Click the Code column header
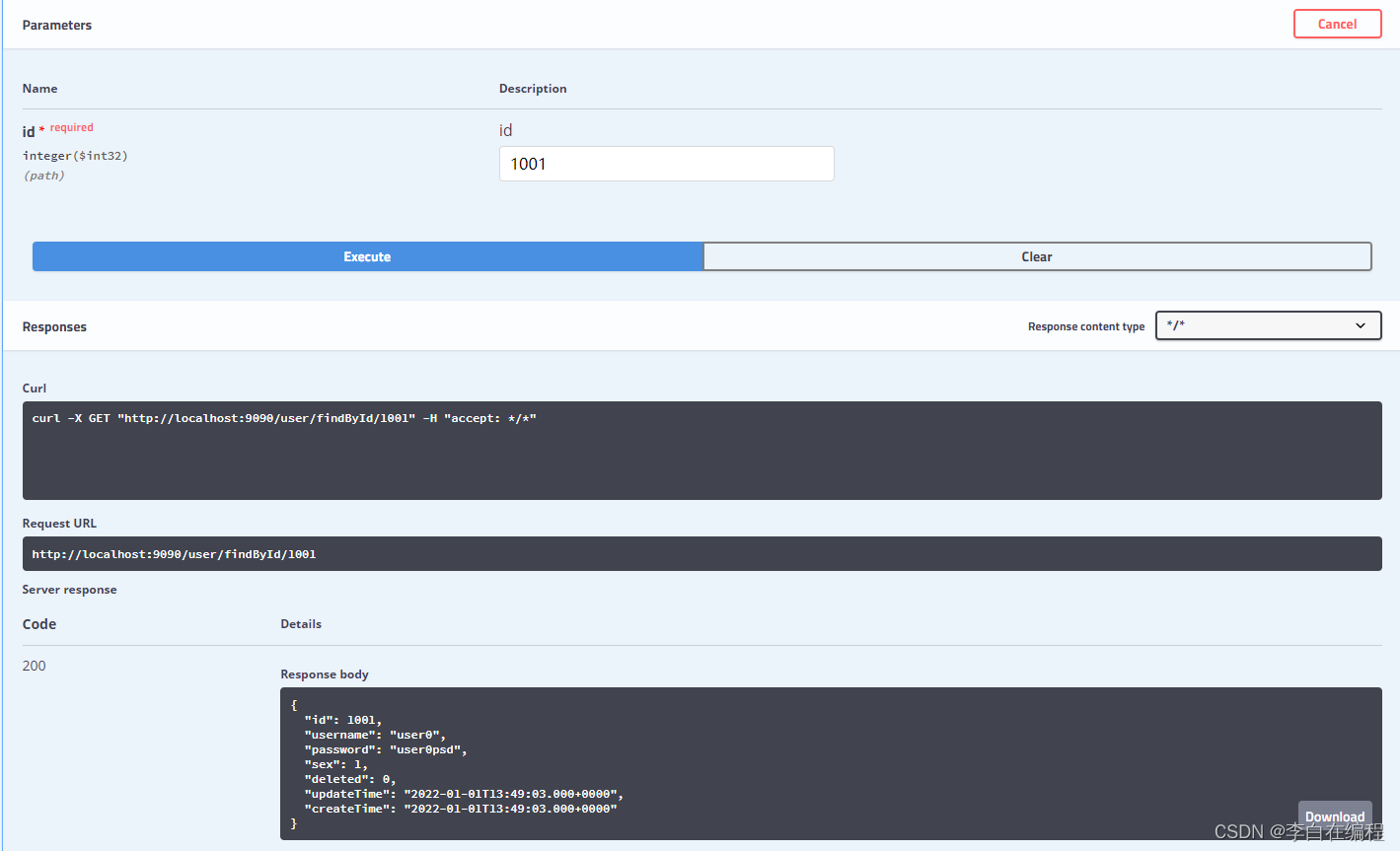 click(39, 624)
